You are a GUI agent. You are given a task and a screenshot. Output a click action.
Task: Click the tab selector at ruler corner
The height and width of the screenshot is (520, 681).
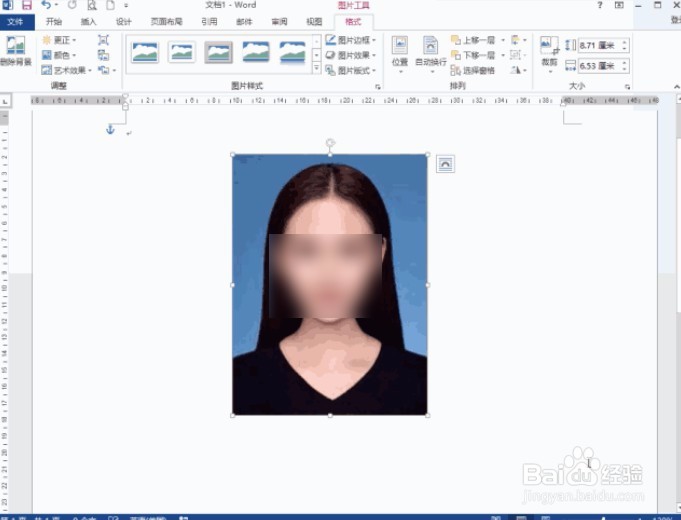click(x=5, y=102)
